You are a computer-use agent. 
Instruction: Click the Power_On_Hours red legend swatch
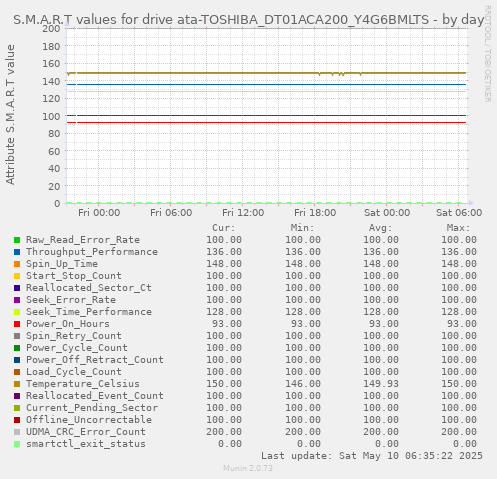[x=17, y=324]
